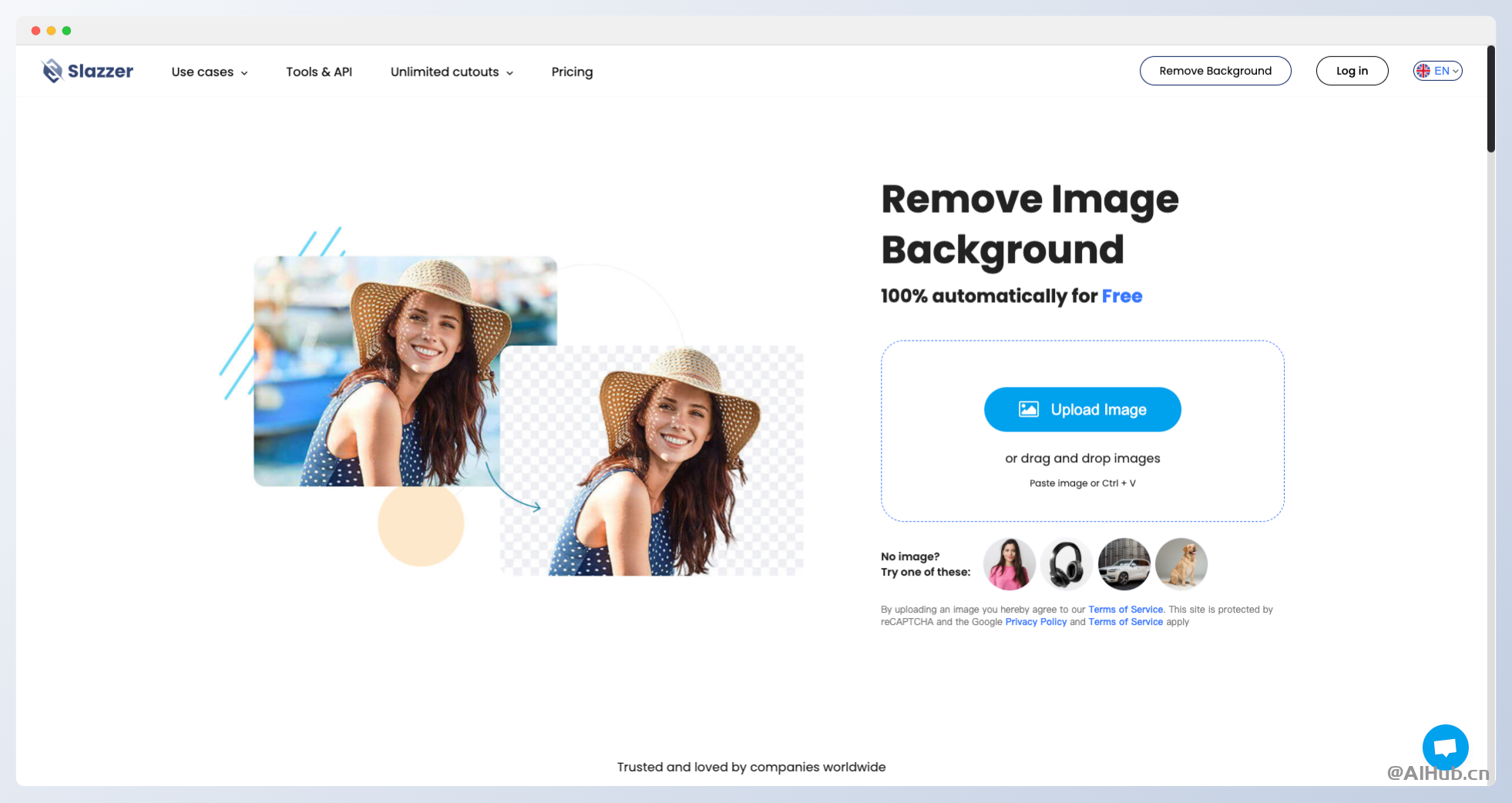Screen dimensions: 1512x803
Task: Try the golden dog sample image
Action: click(x=1181, y=564)
